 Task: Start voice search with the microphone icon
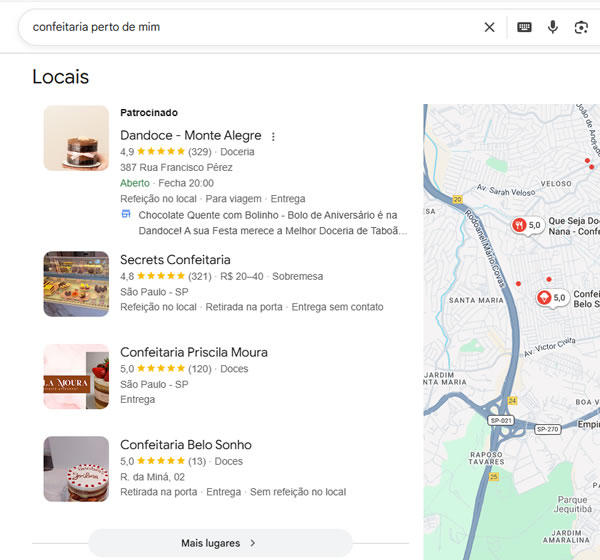(x=553, y=27)
